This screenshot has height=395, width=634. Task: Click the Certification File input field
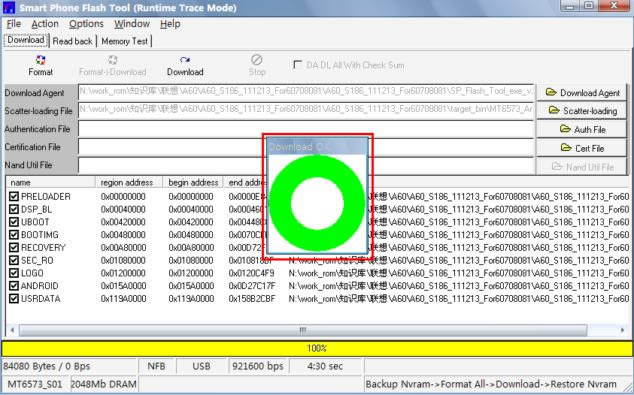point(306,148)
